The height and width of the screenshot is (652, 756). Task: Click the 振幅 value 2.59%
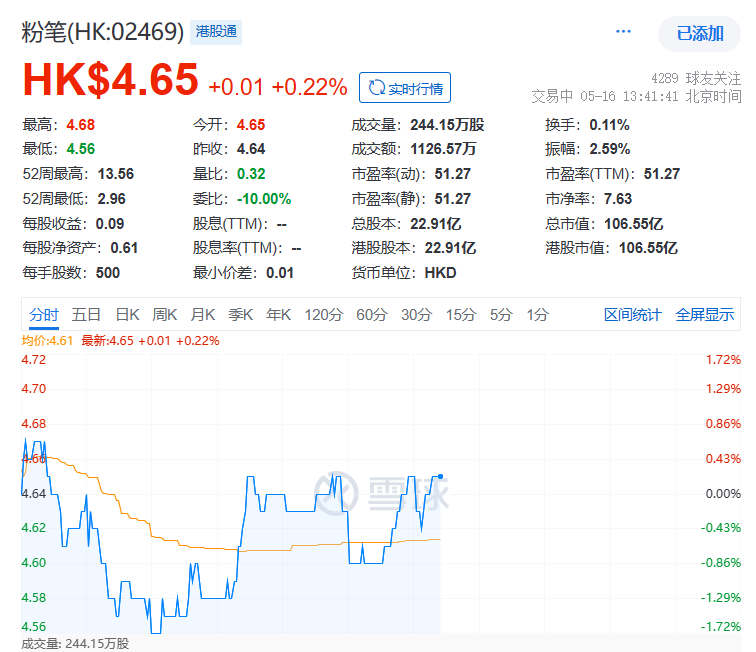[x=610, y=149]
